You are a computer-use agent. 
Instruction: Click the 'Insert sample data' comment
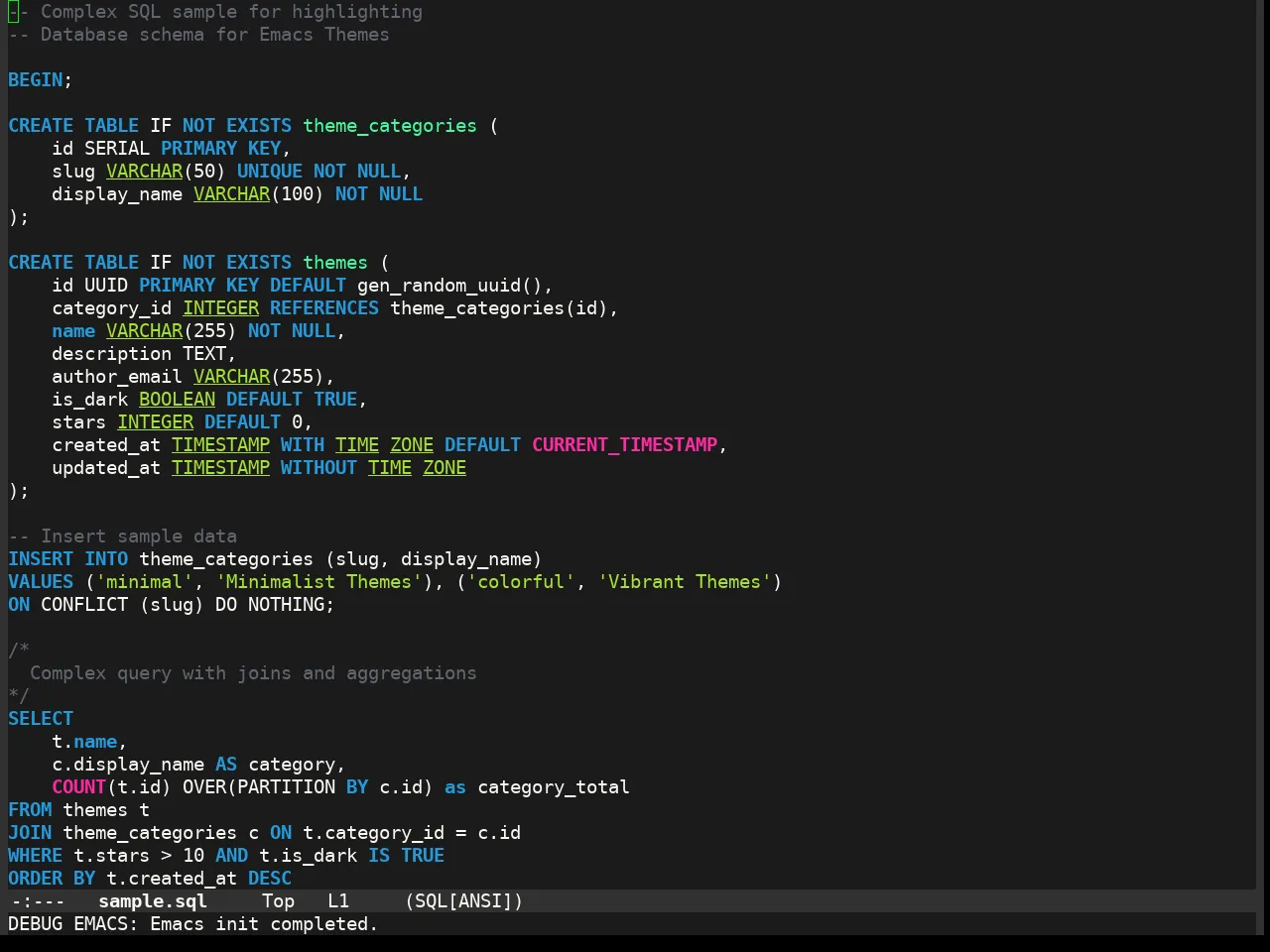tap(122, 536)
